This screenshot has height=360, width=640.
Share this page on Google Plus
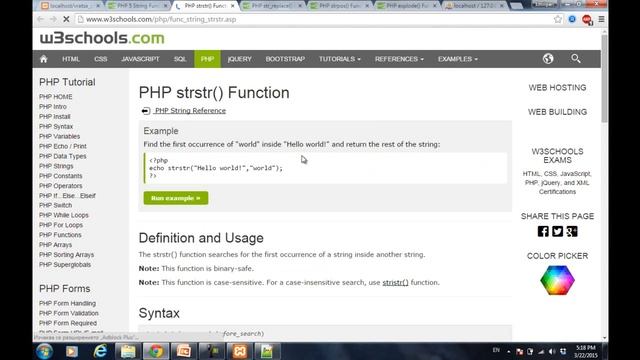[572, 231]
